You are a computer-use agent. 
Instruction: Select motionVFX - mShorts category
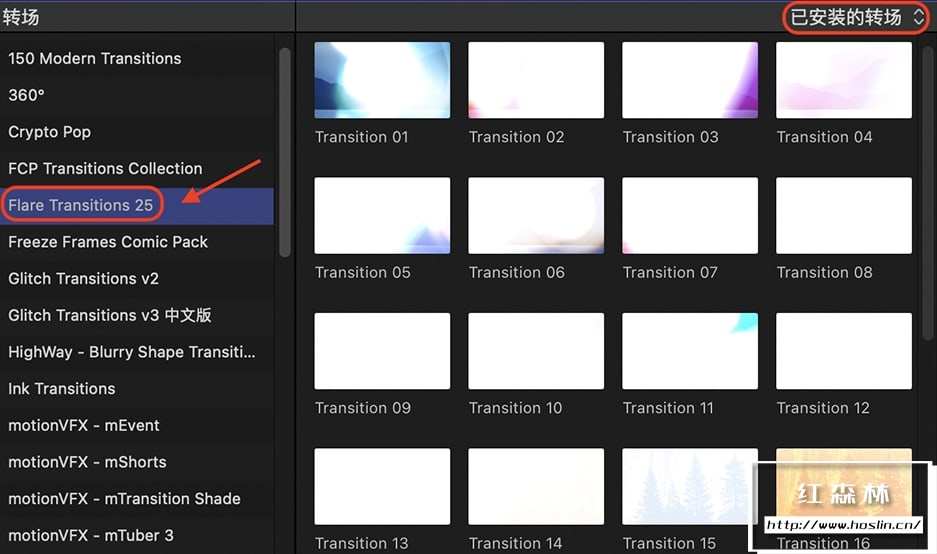point(137,462)
